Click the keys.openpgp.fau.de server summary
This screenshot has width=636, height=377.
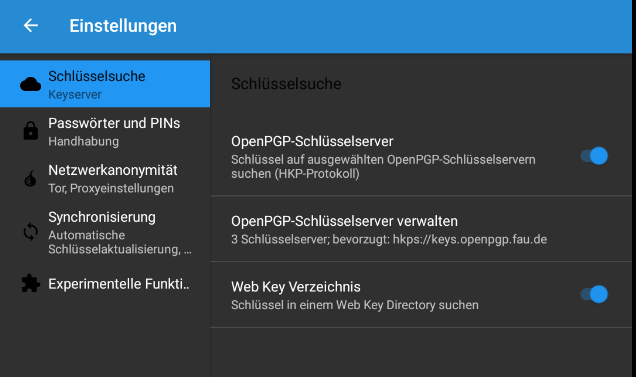(x=389, y=239)
